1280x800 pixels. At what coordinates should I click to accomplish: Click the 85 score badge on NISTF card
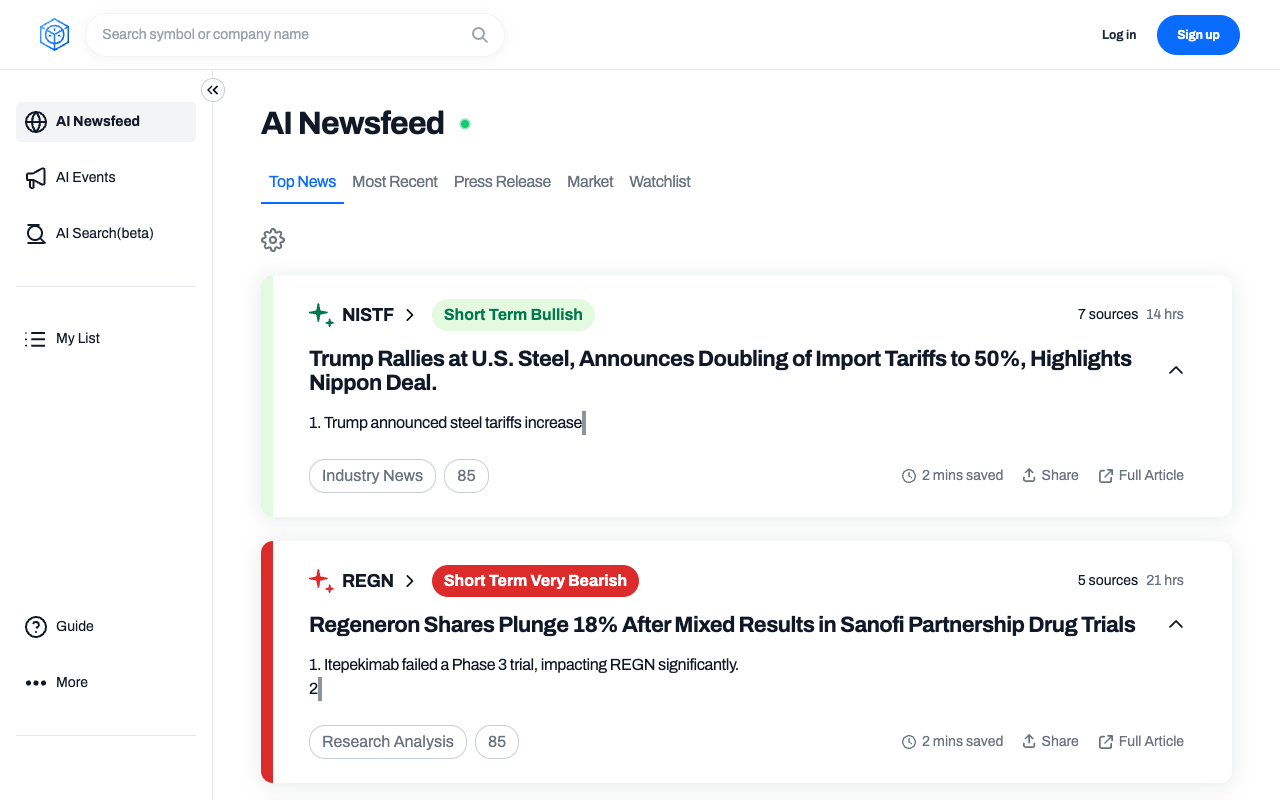tap(466, 476)
